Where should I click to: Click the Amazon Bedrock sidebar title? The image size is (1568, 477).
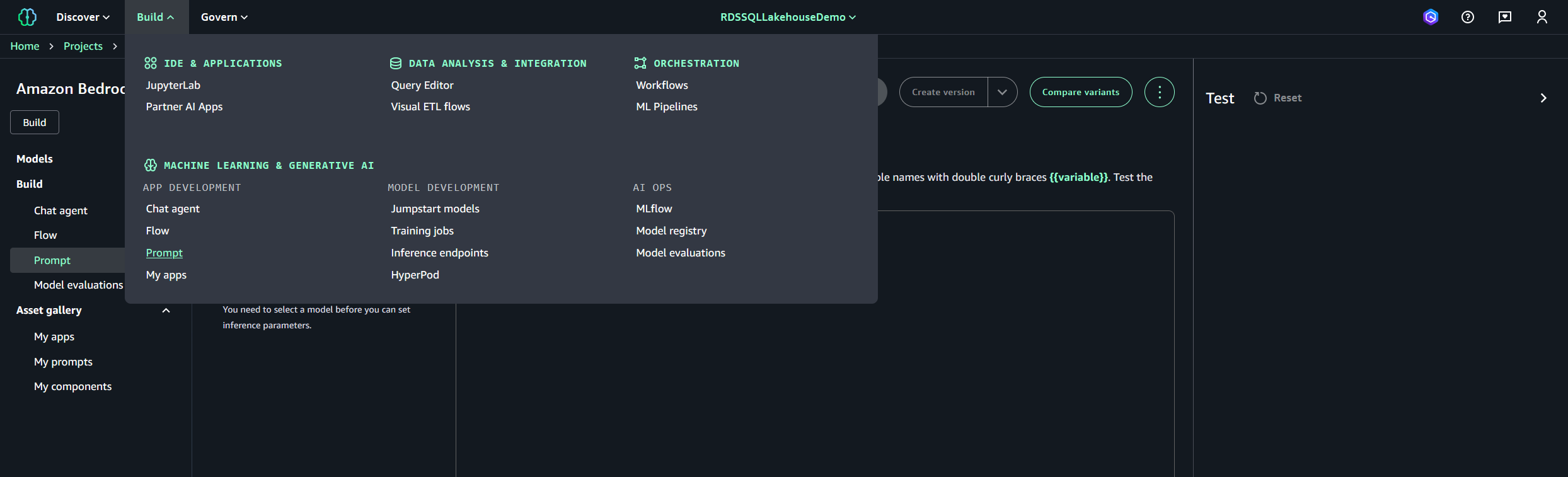tap(71, 89)
